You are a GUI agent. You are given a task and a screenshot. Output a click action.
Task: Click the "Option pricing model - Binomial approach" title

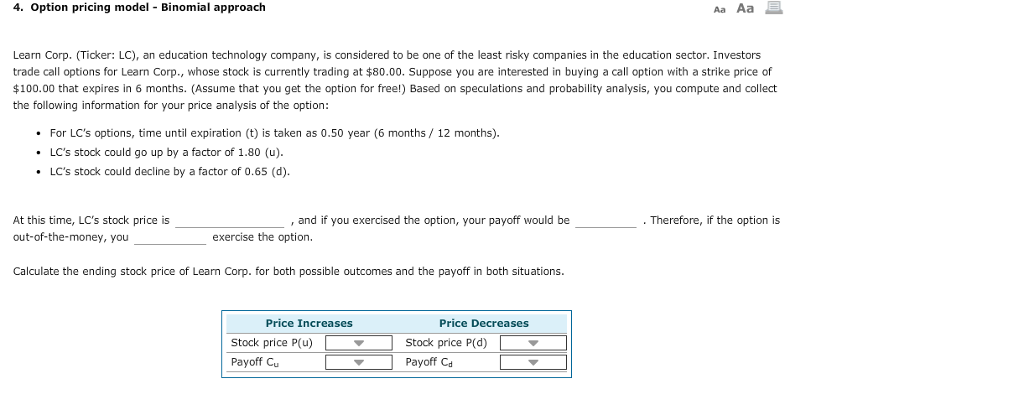pos(139,7)
